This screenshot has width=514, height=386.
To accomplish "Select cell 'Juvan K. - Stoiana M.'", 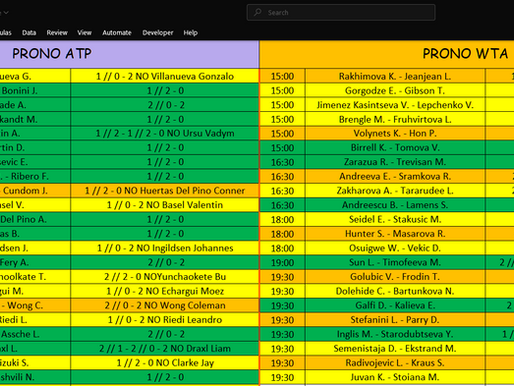I will coord(395,377).
